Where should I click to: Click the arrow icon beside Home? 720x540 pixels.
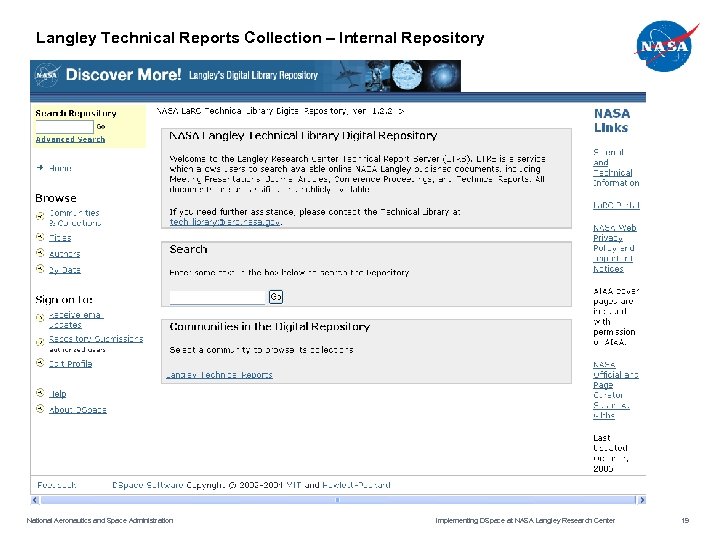40,168
